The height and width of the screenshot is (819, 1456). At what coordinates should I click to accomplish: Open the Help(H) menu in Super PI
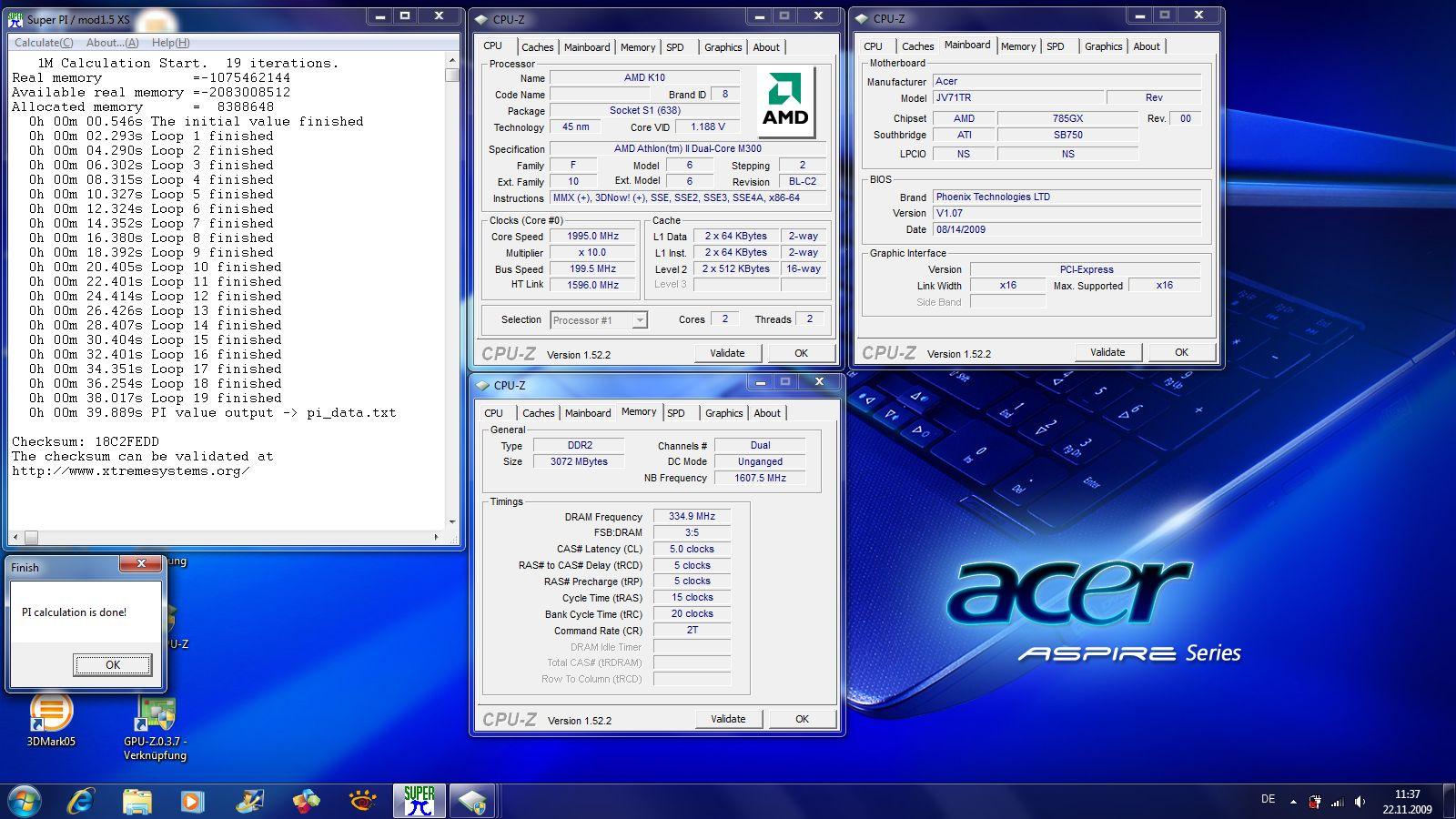(x=170, y=43)
